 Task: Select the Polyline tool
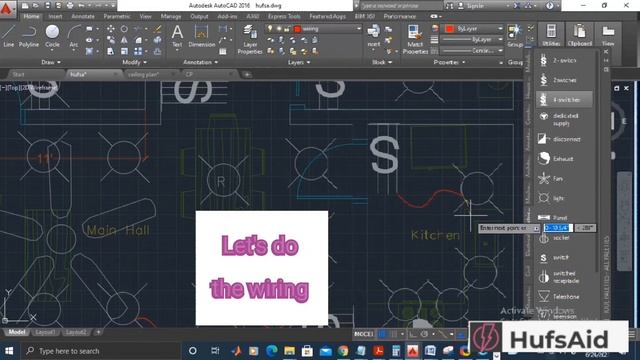click(x=29, y=36)
